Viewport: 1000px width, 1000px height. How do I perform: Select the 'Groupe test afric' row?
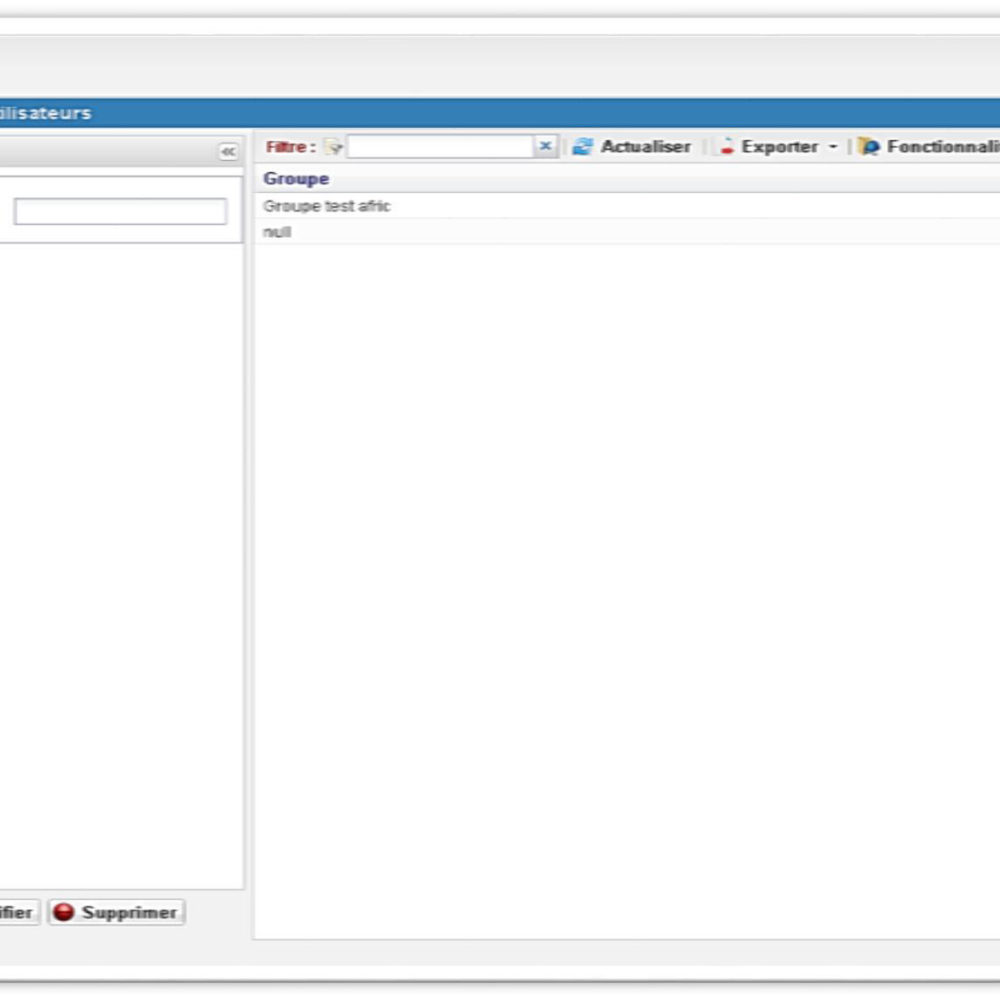(x=327, y=206)
